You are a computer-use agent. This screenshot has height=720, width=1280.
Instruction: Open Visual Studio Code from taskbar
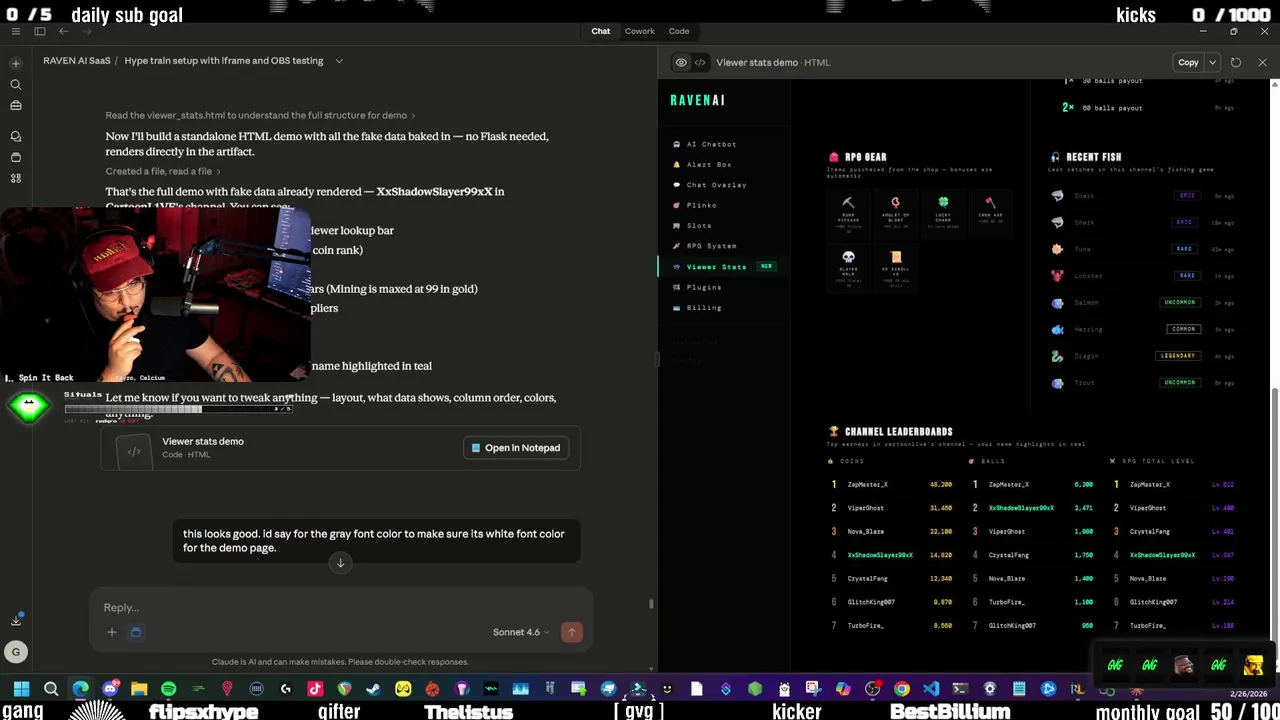click(x=931, y=689)
